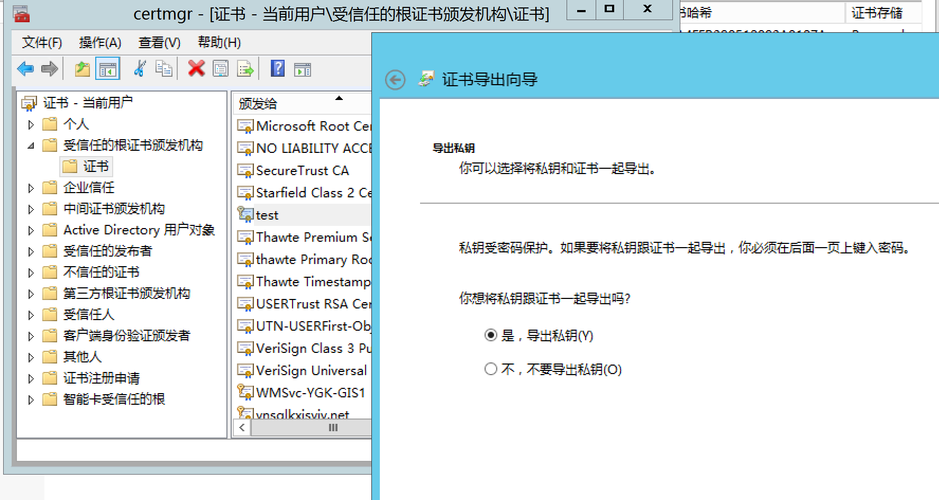939x500 pixels.
Task: Expand the 中间证书颁发机构 tree node
Action: 31,209
